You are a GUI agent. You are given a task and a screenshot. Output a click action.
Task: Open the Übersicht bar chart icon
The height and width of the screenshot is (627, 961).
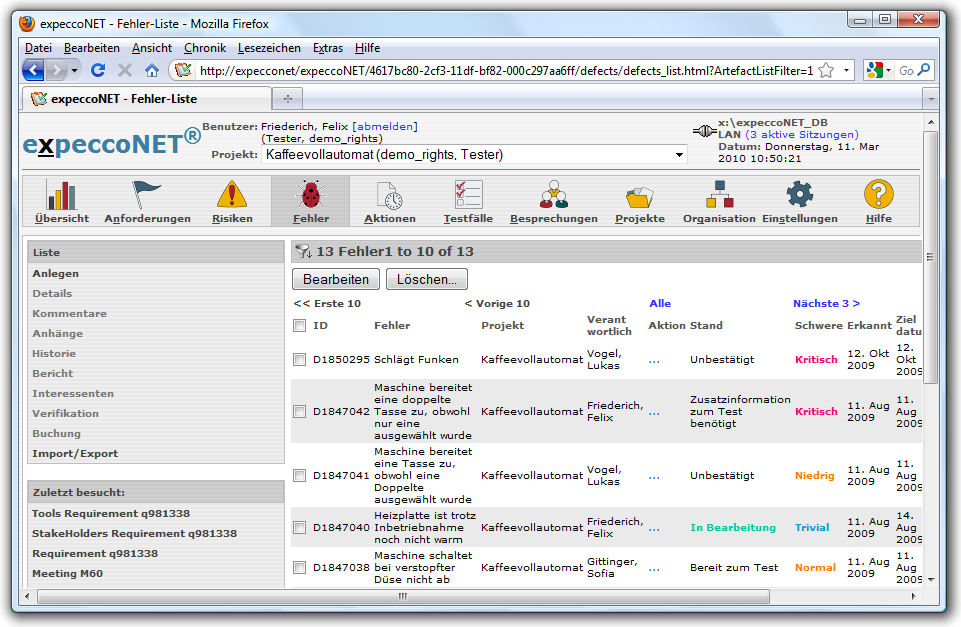pyautogui.click(x=62, y=195)
